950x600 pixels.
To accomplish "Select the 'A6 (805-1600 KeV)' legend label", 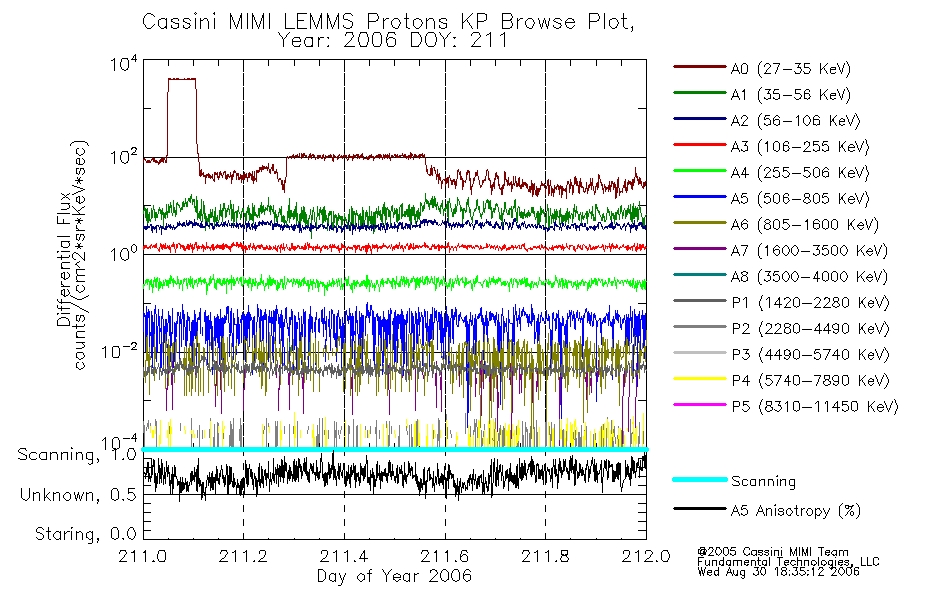I will (x=805, y=225).
